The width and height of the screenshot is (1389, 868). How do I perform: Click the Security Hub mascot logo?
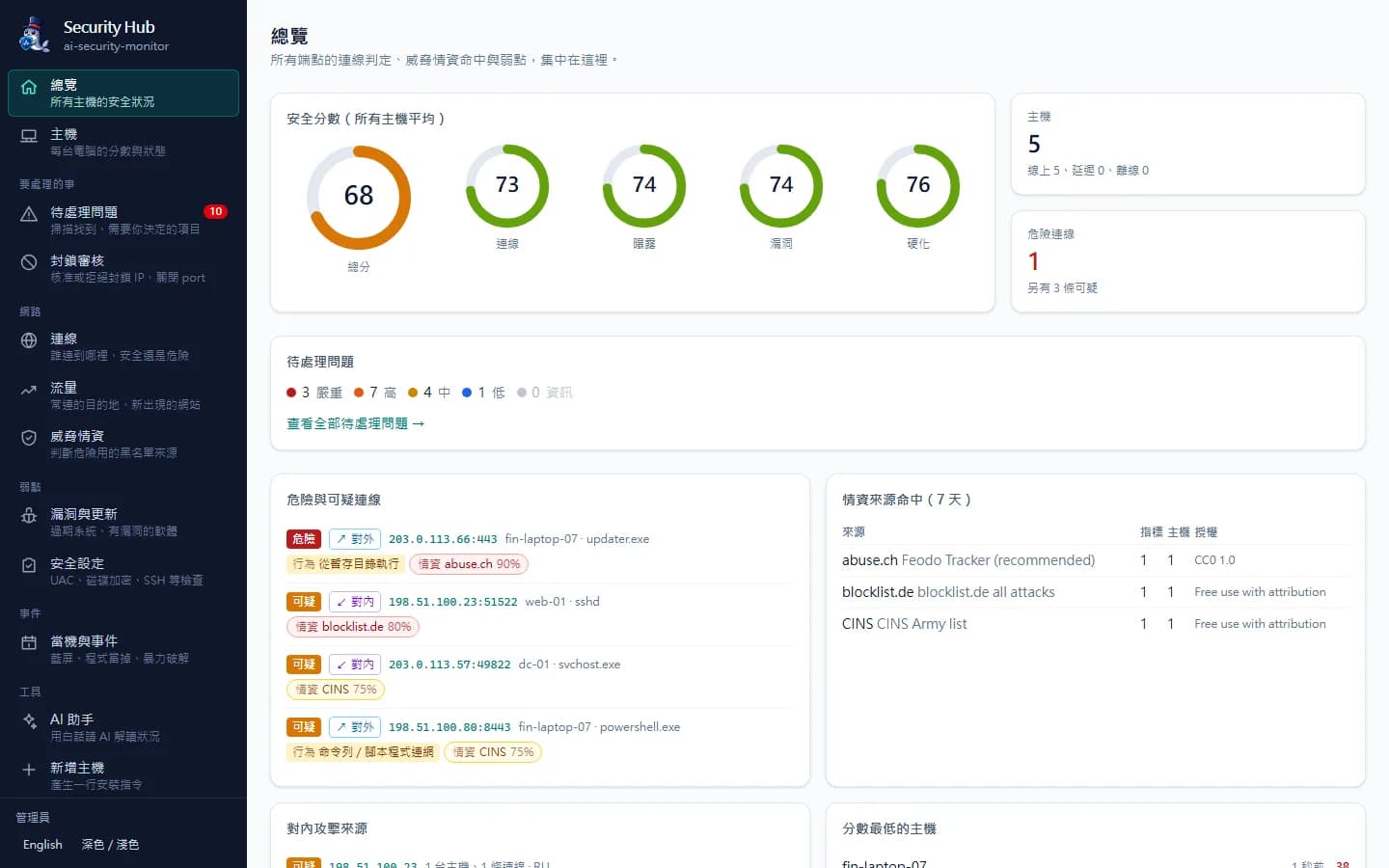(34, 35)
